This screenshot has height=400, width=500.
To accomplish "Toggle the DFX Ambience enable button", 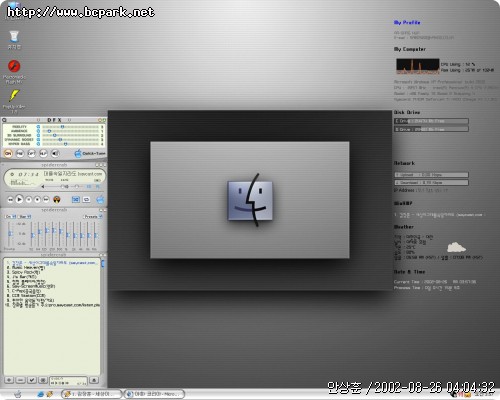I will click(x=38, y=131).
